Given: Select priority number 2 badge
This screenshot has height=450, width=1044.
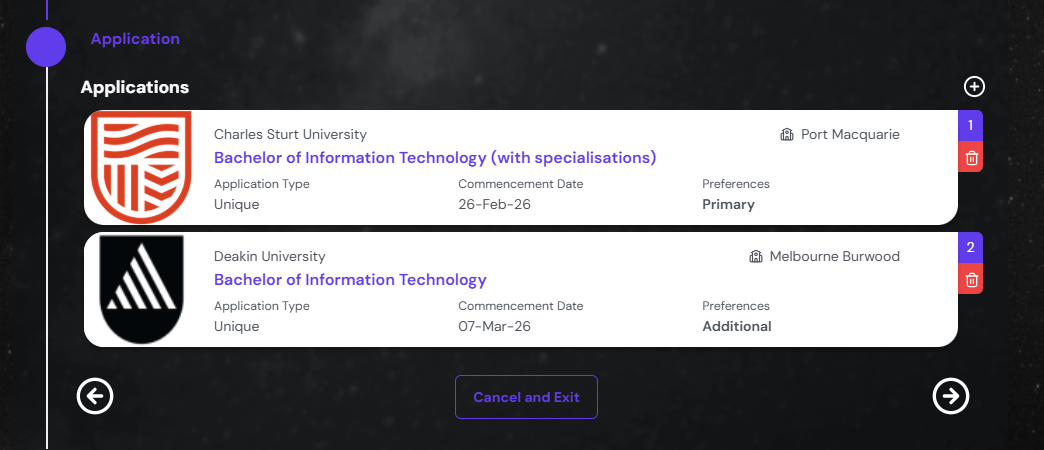Looking at the screenshot, I should (970, 248).
